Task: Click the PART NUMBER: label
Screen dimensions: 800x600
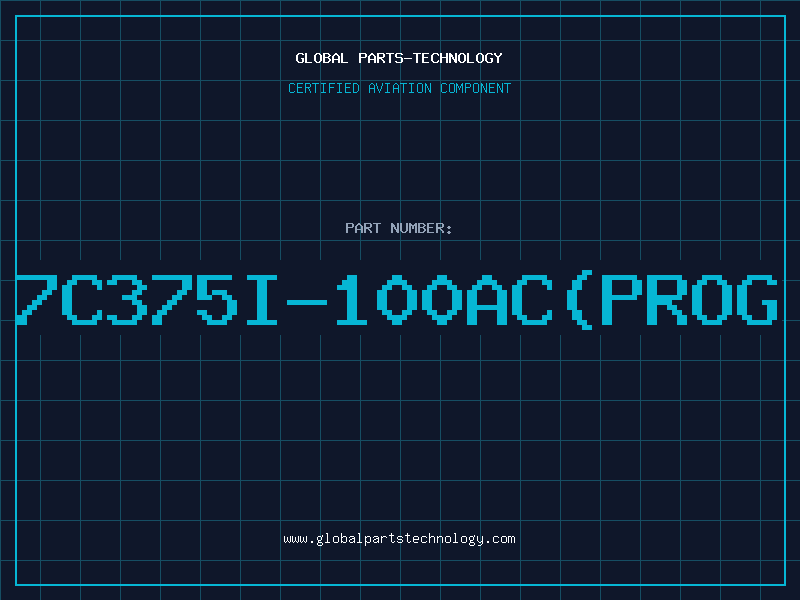Action: click(x=399, y=228)
